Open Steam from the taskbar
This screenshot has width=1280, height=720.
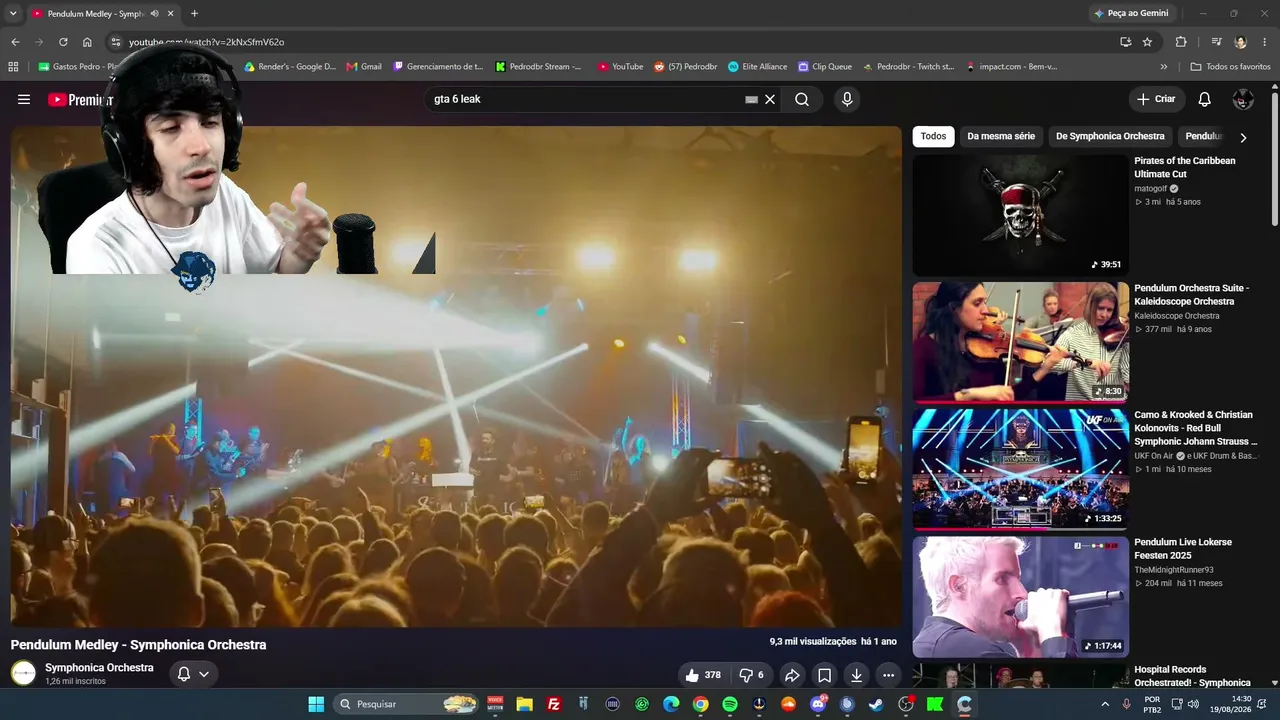[876, 704]
